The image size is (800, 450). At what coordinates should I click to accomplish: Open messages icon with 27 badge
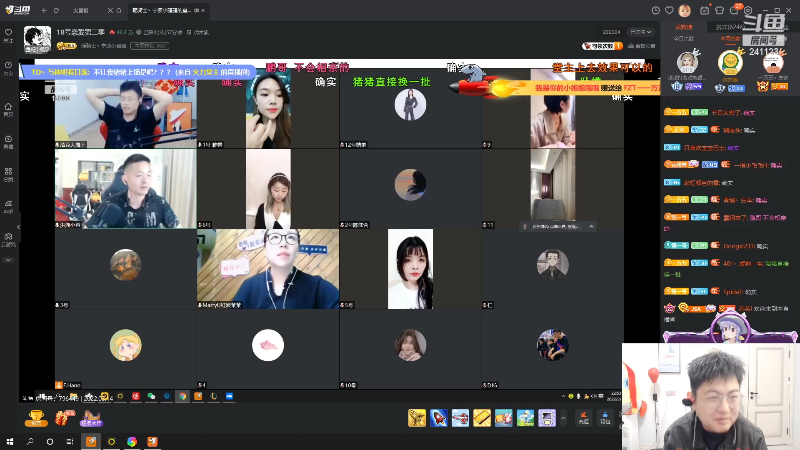point(735,10)
